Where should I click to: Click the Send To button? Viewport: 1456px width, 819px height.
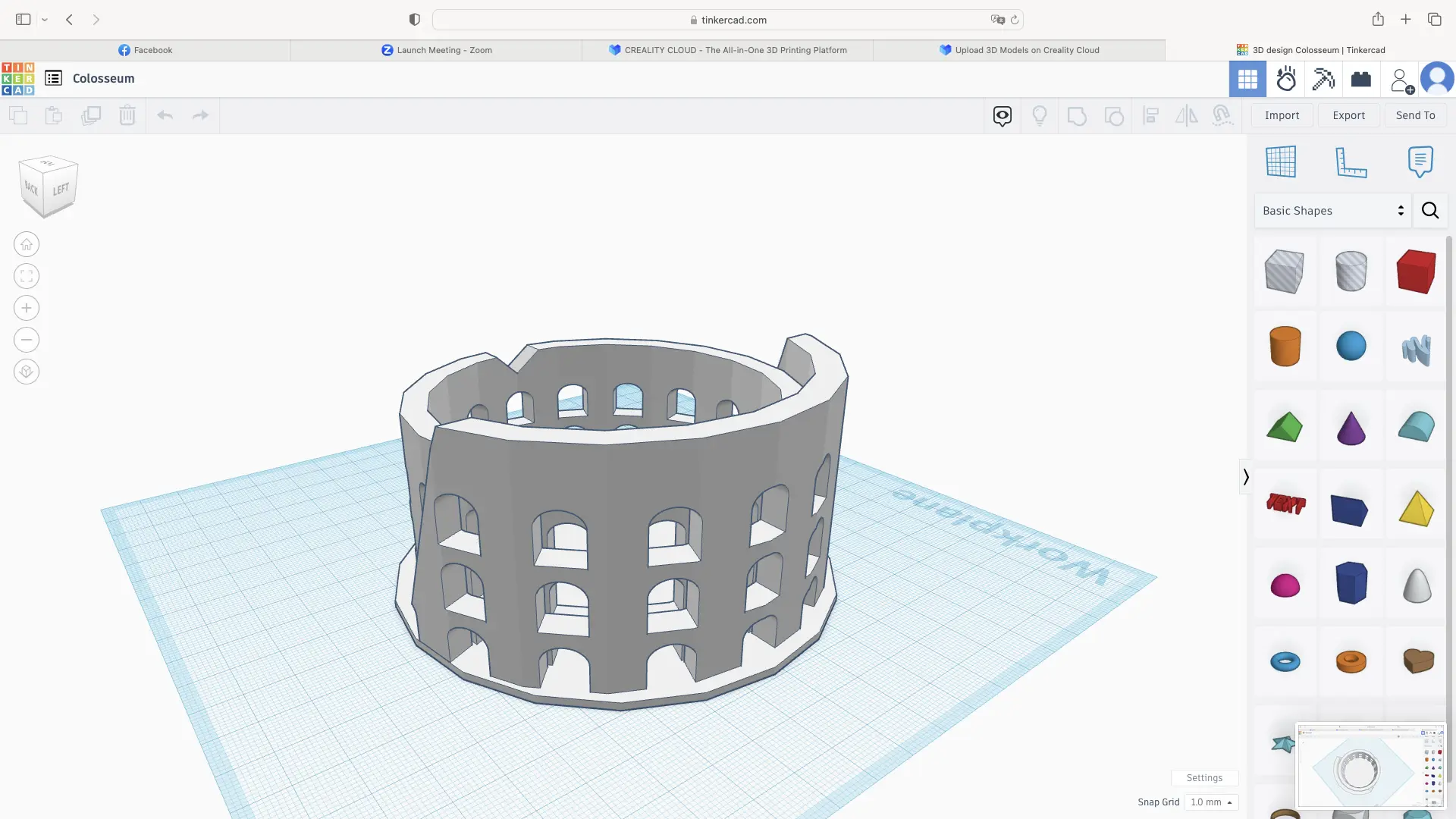click(1415, 115)
